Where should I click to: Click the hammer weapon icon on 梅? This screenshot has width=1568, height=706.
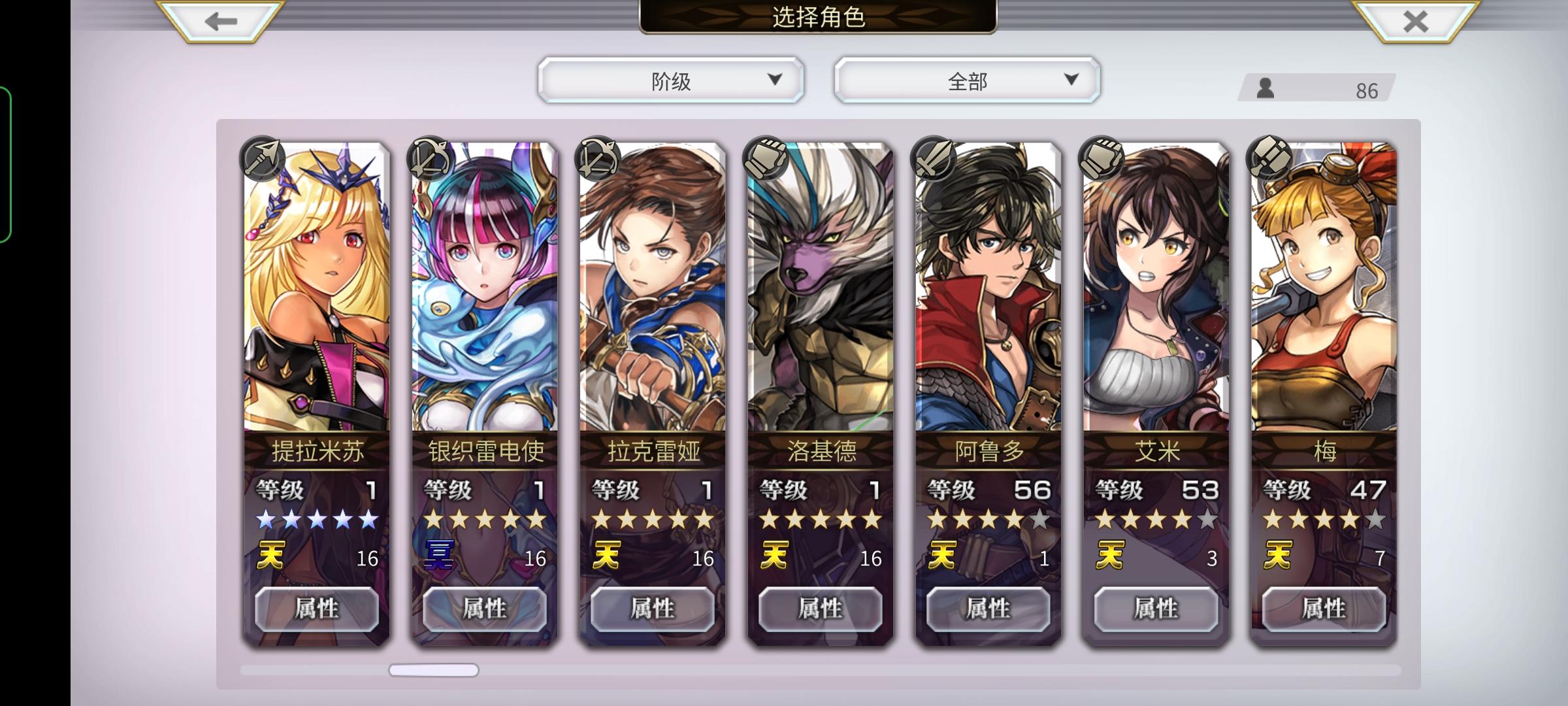tap(1269, 159)
